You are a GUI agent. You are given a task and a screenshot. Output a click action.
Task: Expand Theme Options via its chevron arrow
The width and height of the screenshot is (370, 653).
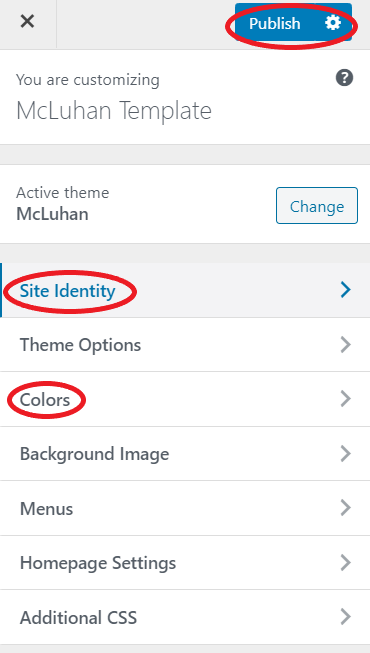tap(345, 345)
